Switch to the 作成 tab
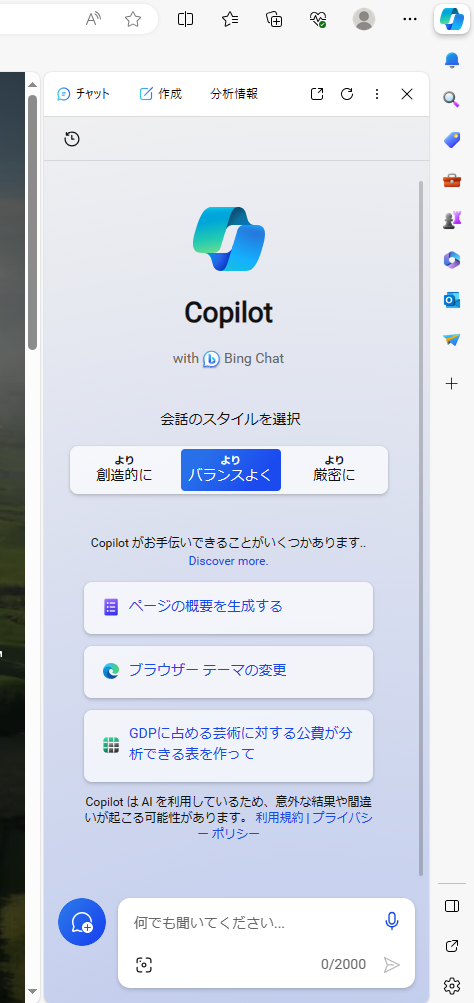Image resolution: width=474 pixels, height=1003 pixels. (x=161, y=94)
